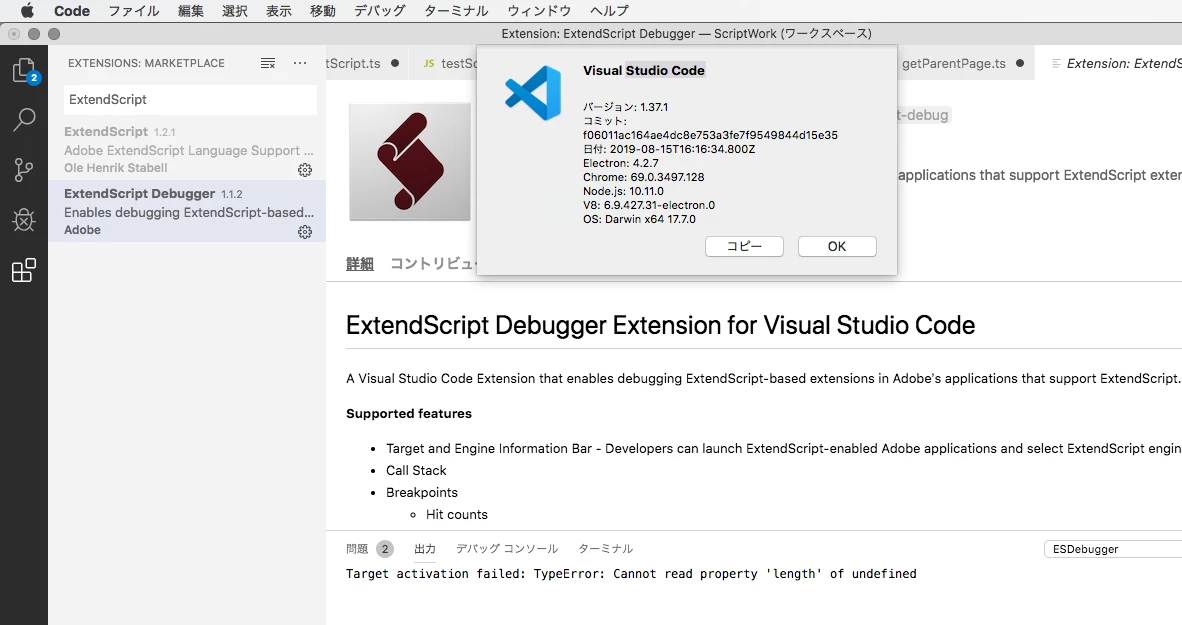Open the ヘルプ menu
1182x625 pixels.
[x=609, y=11]
